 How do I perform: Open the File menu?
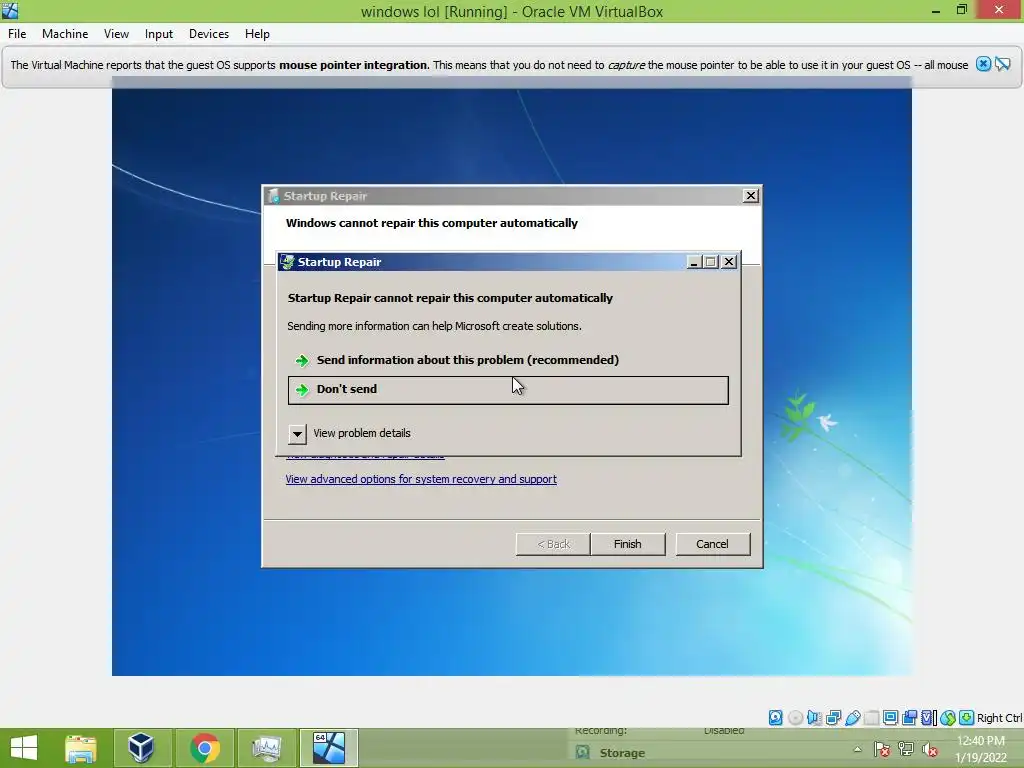(17, 34)
